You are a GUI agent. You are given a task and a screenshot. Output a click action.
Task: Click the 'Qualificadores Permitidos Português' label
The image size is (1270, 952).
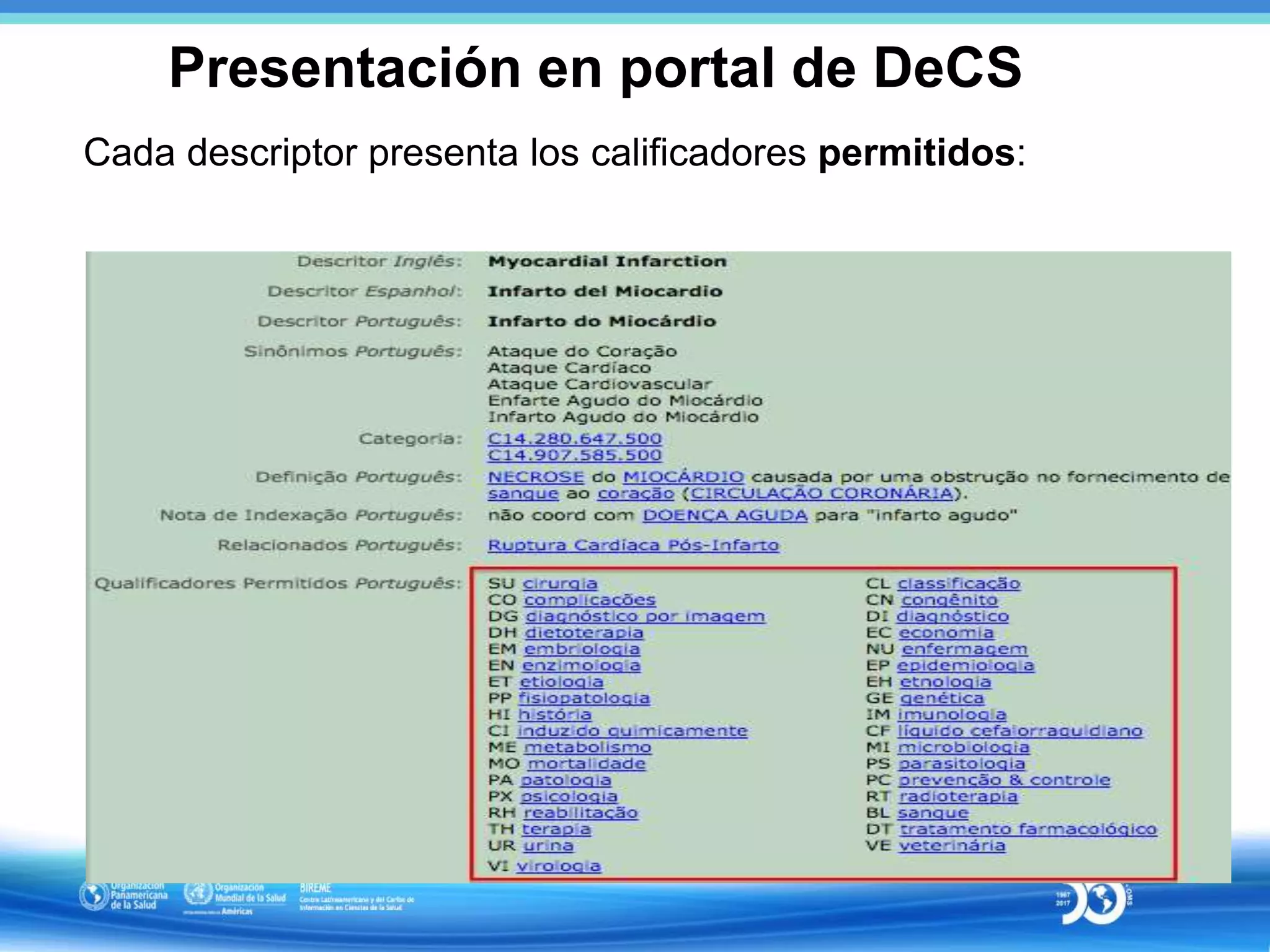(278, 584)
